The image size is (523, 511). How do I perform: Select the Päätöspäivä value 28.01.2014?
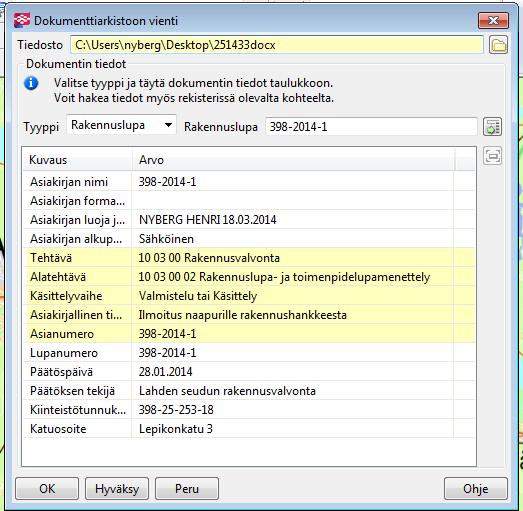(165, 372)
